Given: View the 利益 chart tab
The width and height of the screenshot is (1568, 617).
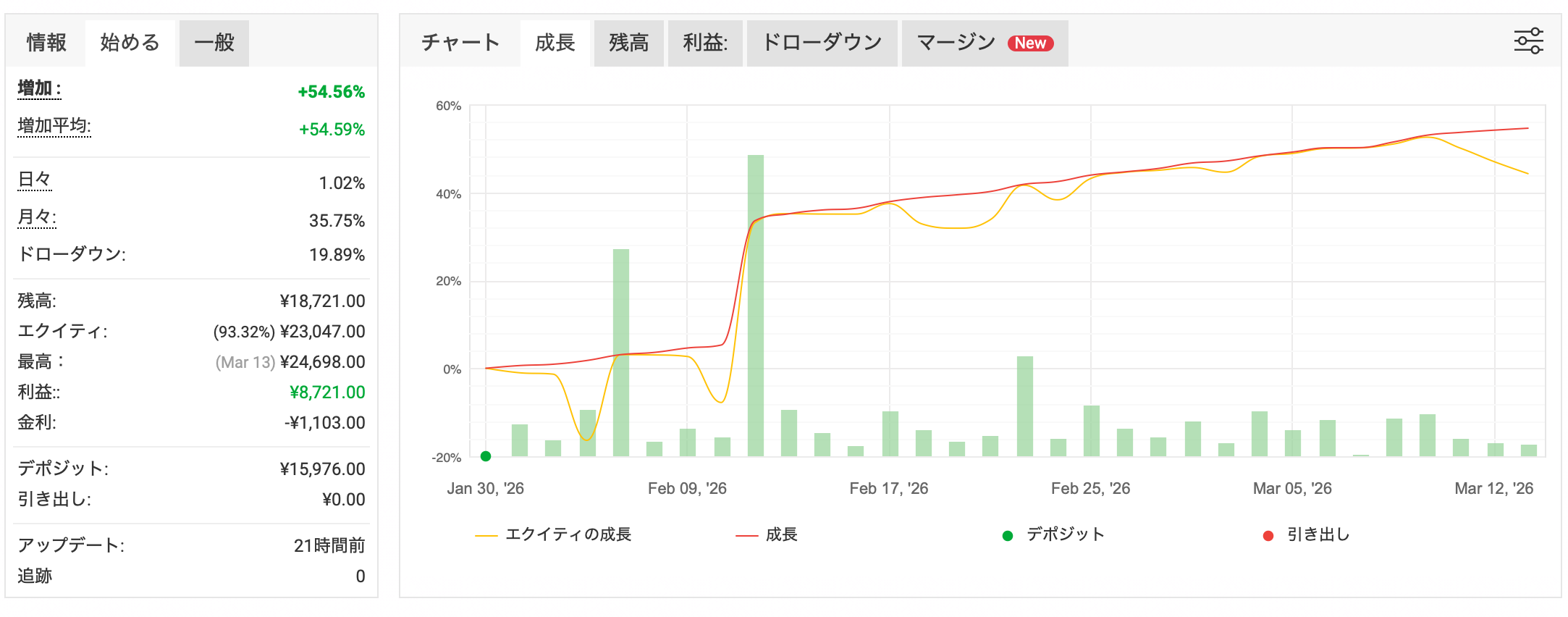Looking at the screenshot, I should coord(704,43).
